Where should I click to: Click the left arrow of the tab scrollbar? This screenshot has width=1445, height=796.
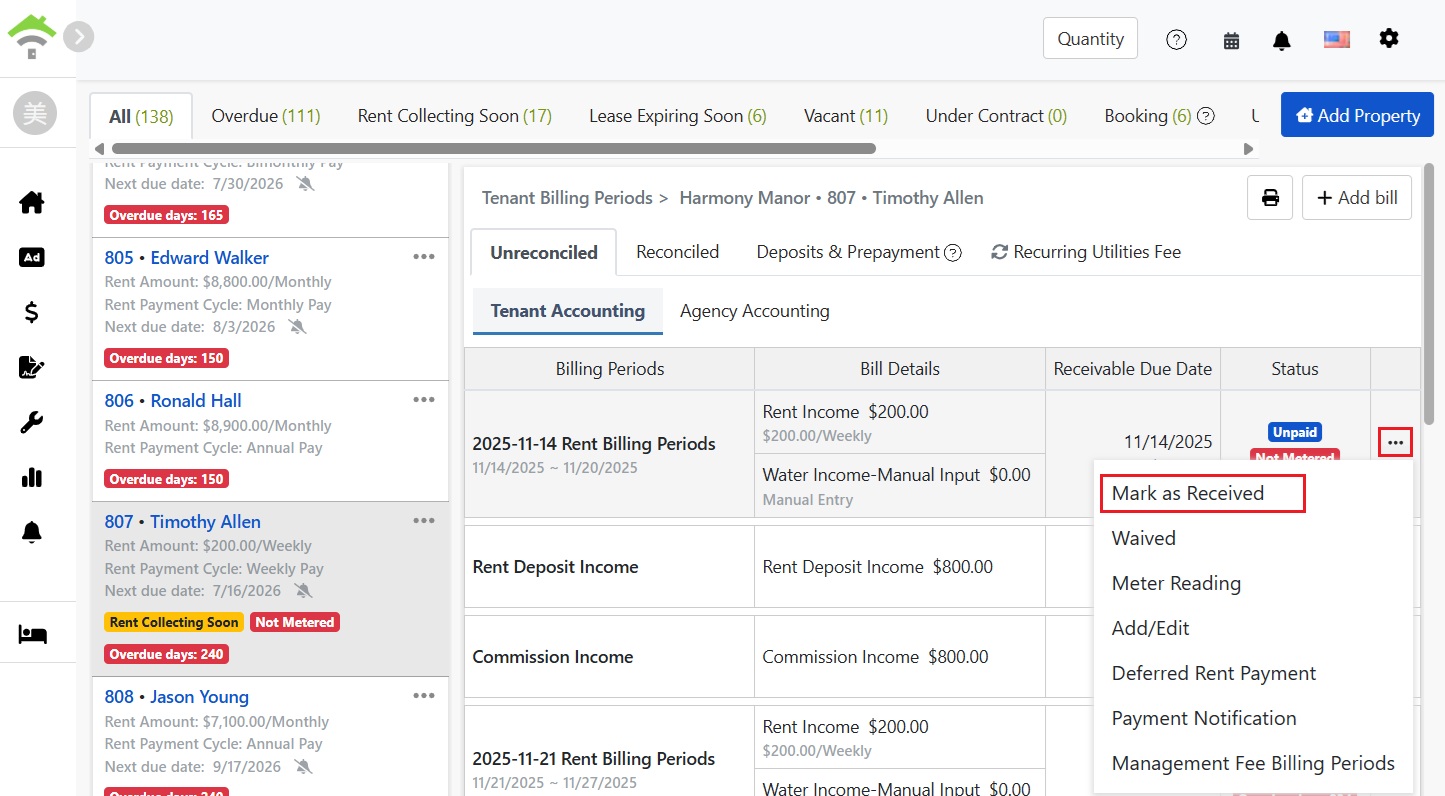coord(98,149)
